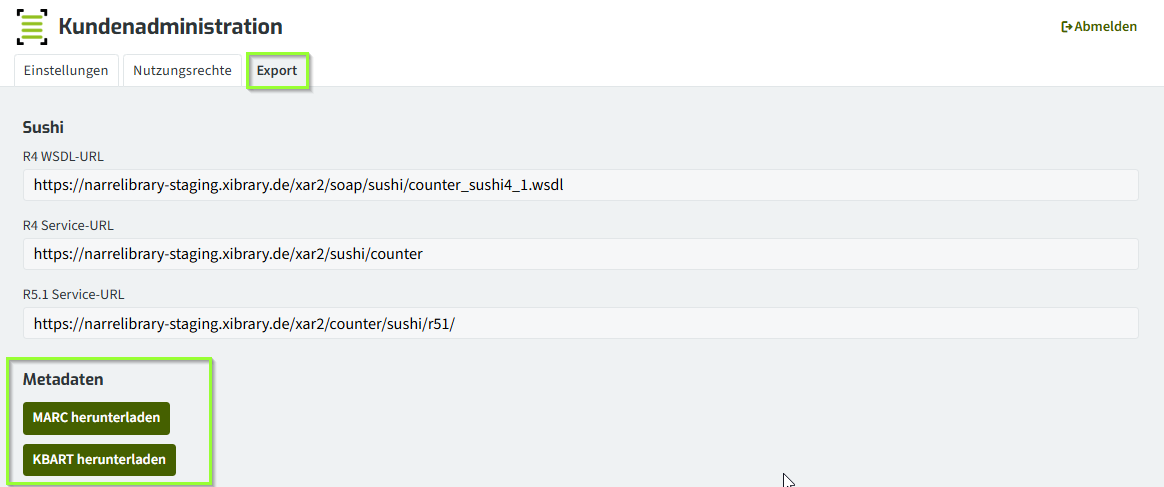Click the URL ending in sushi/counter

pyautogui.click(x=228, y=255)
